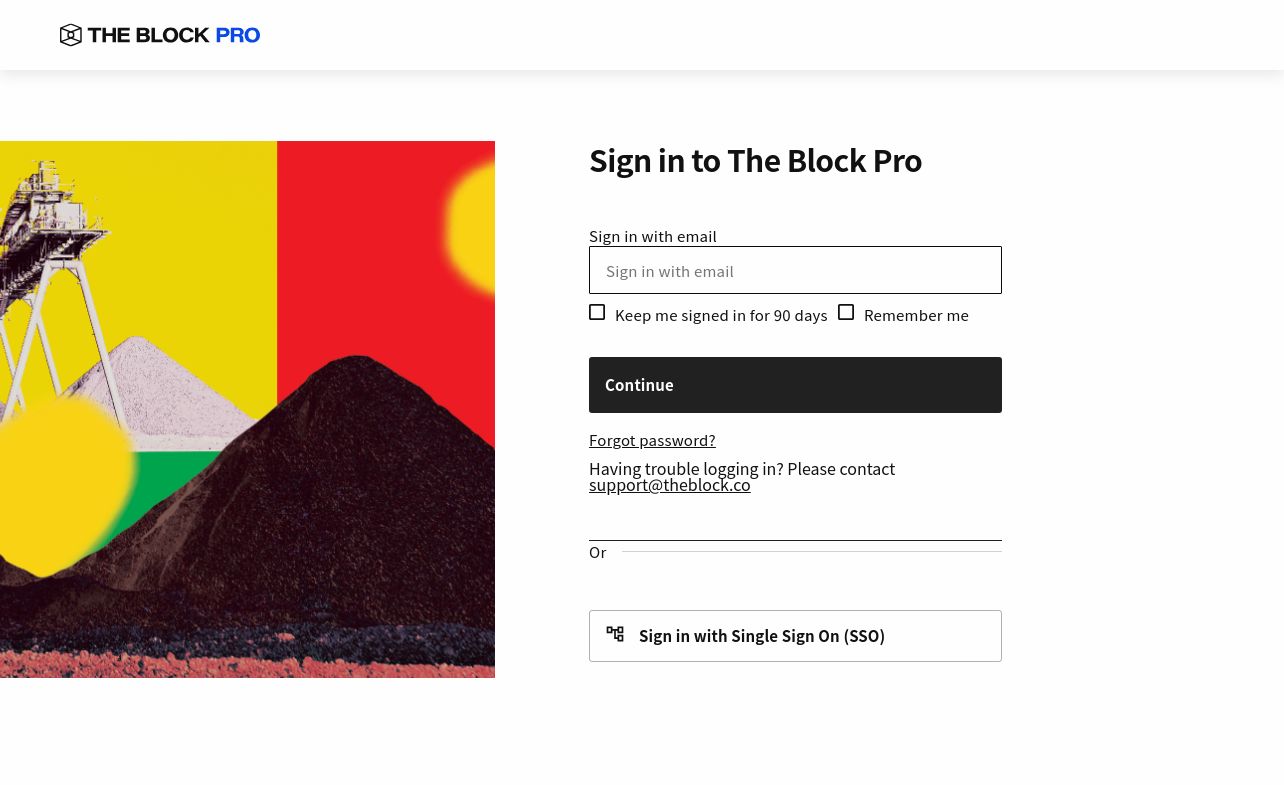The height and width of the screenshot is (785, 1284).
Task: Click the mining artwork illustration
Action: pyautogui.click(x=247, y=409)
